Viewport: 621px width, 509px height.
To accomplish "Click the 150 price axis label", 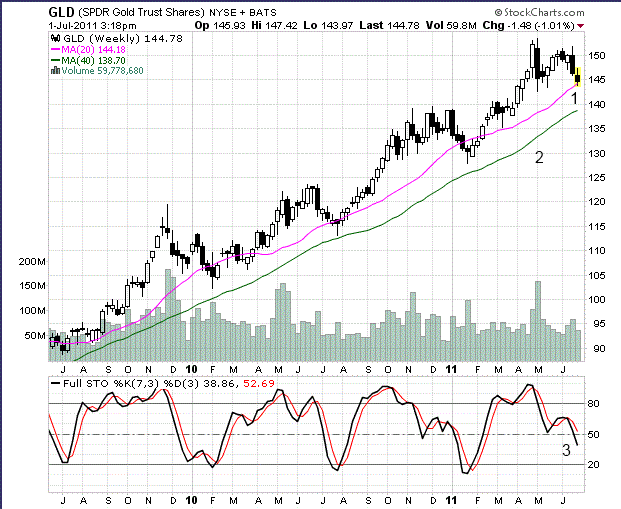I will [597, 55].
